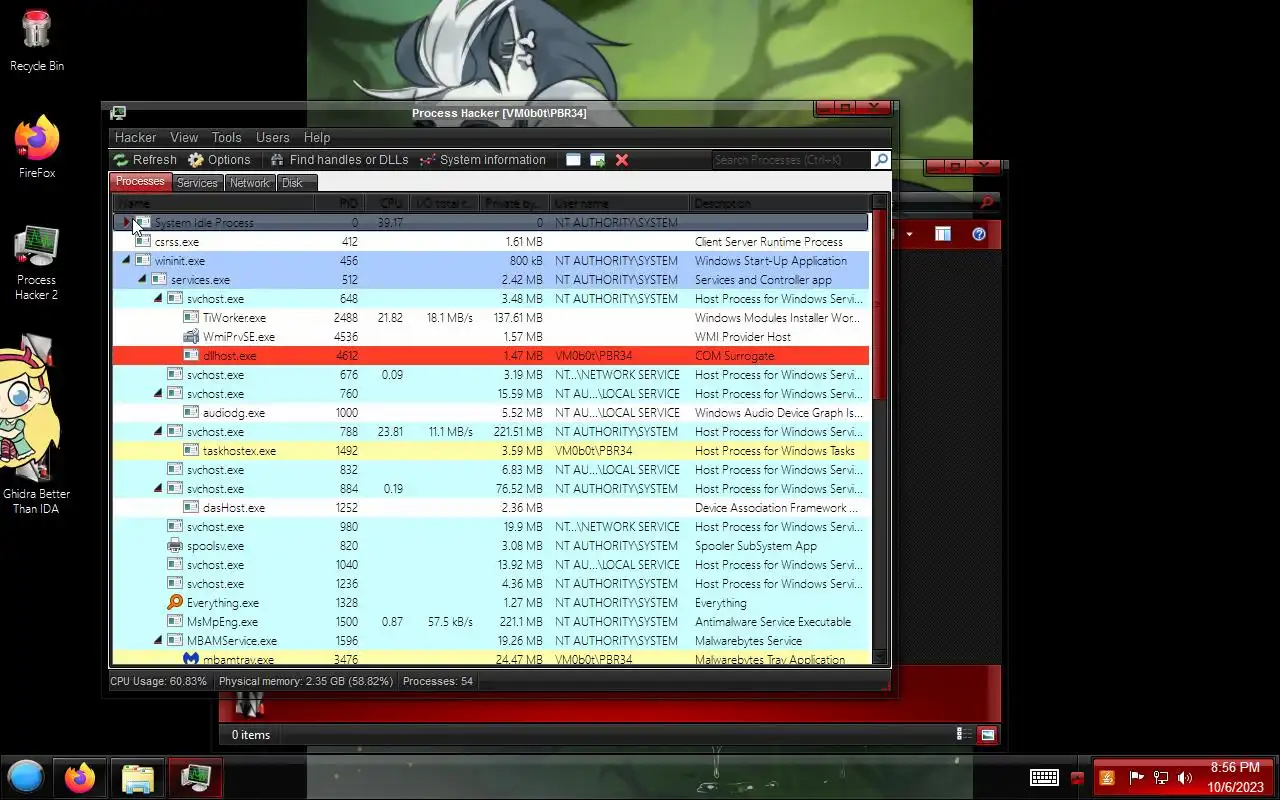Open the Hacker menu

click(135, 138)
